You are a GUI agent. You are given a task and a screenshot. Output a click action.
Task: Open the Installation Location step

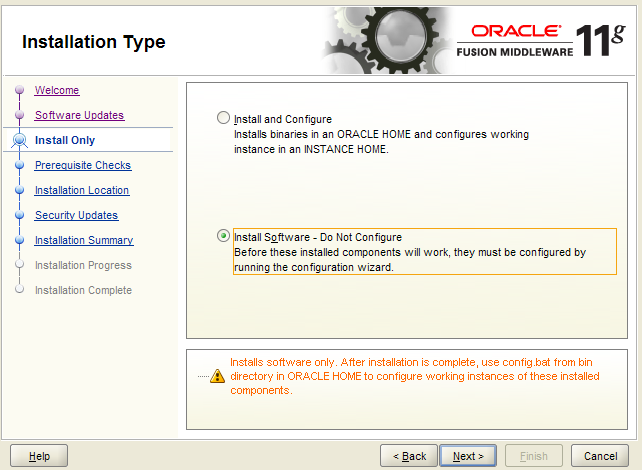[x=81, y=190]
